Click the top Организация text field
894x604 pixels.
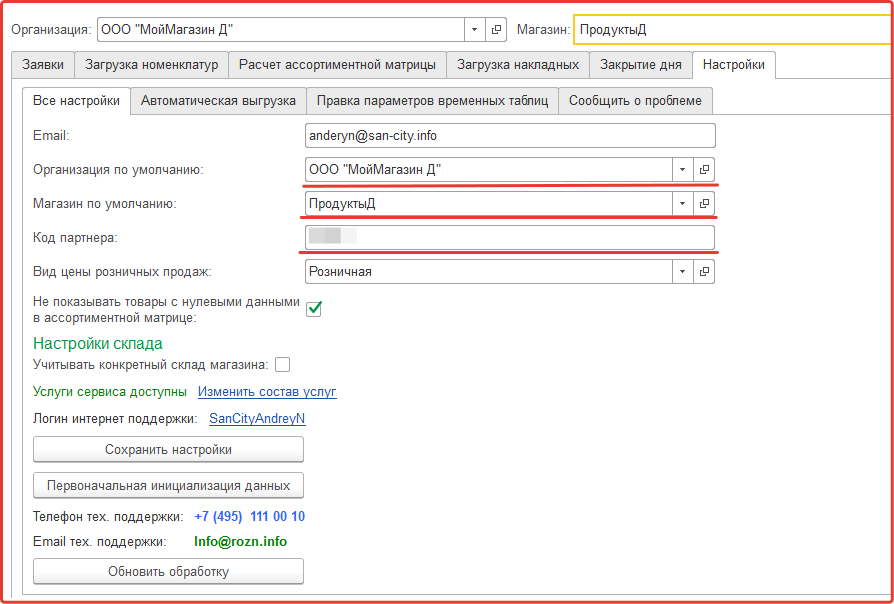pyautogui.click(x=281, y=30)
